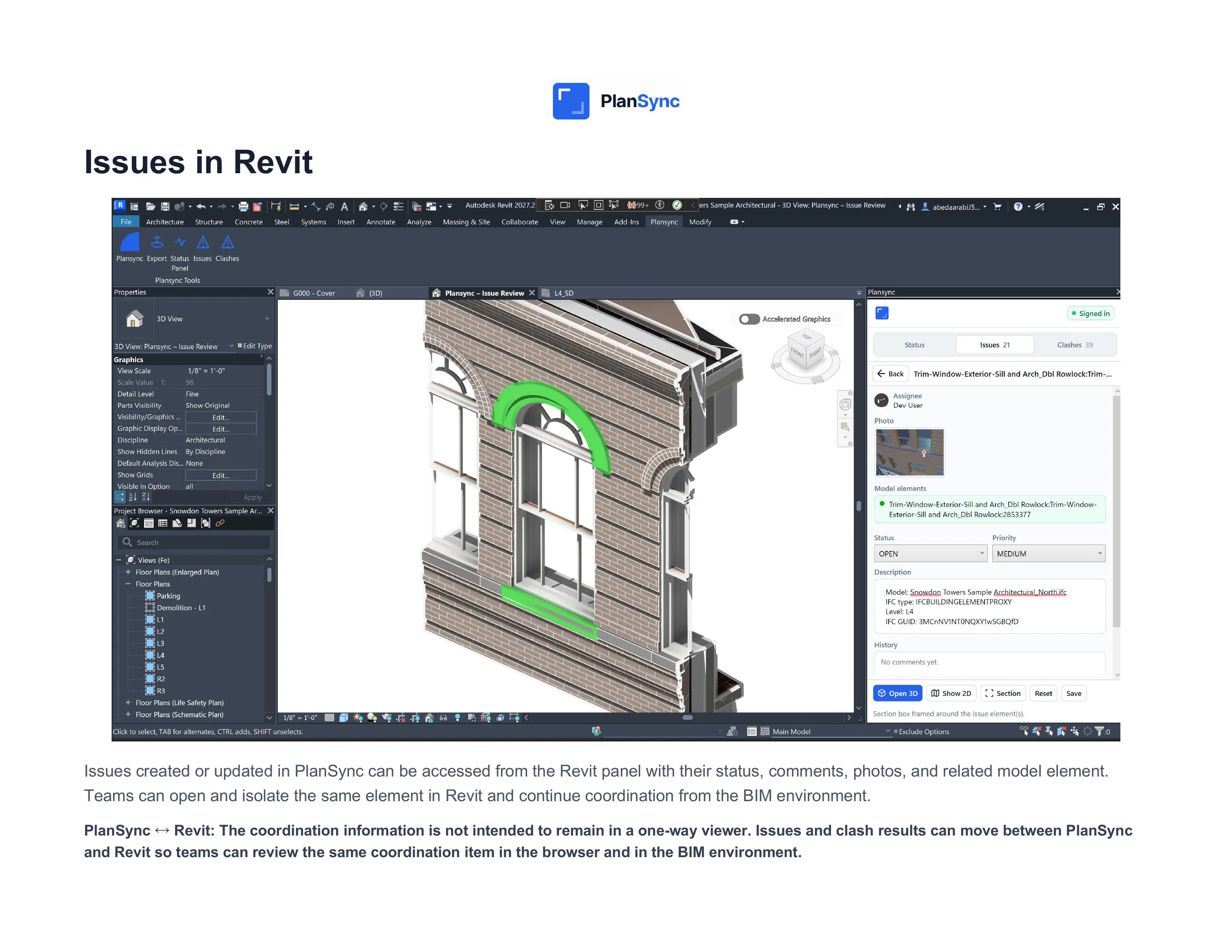
Task: Expand Floor Plans (Enlarged Plan) node
Action: tap(128, 572)
